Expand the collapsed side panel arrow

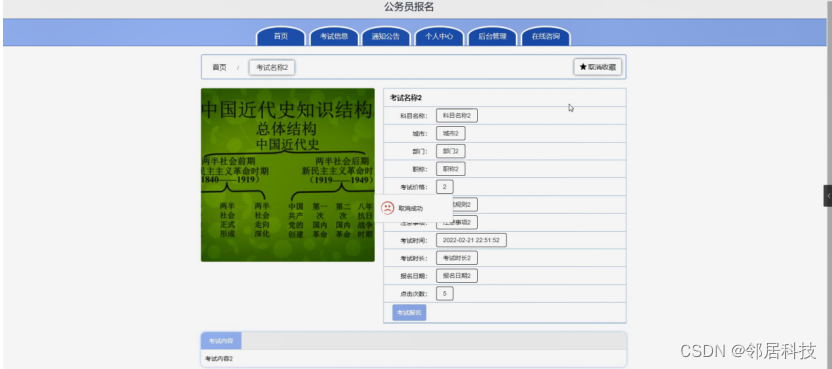828,196
